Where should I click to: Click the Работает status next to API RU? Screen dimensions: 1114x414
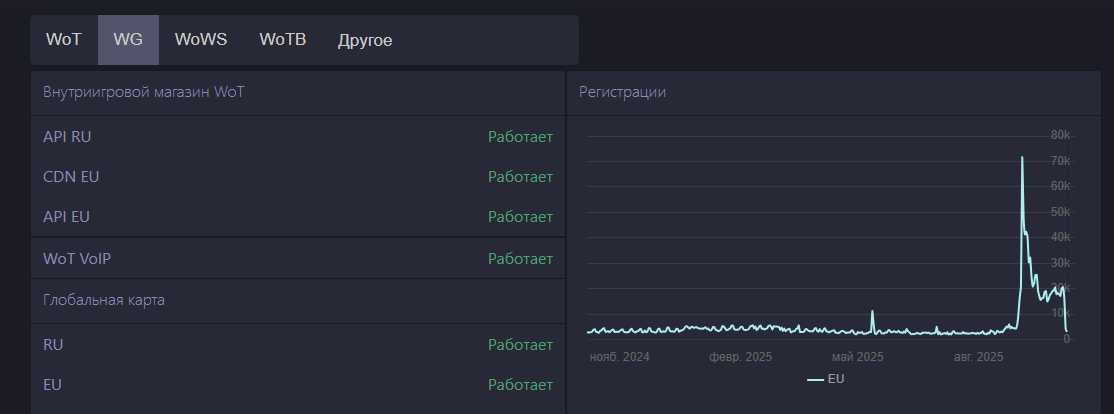point(520,136)
